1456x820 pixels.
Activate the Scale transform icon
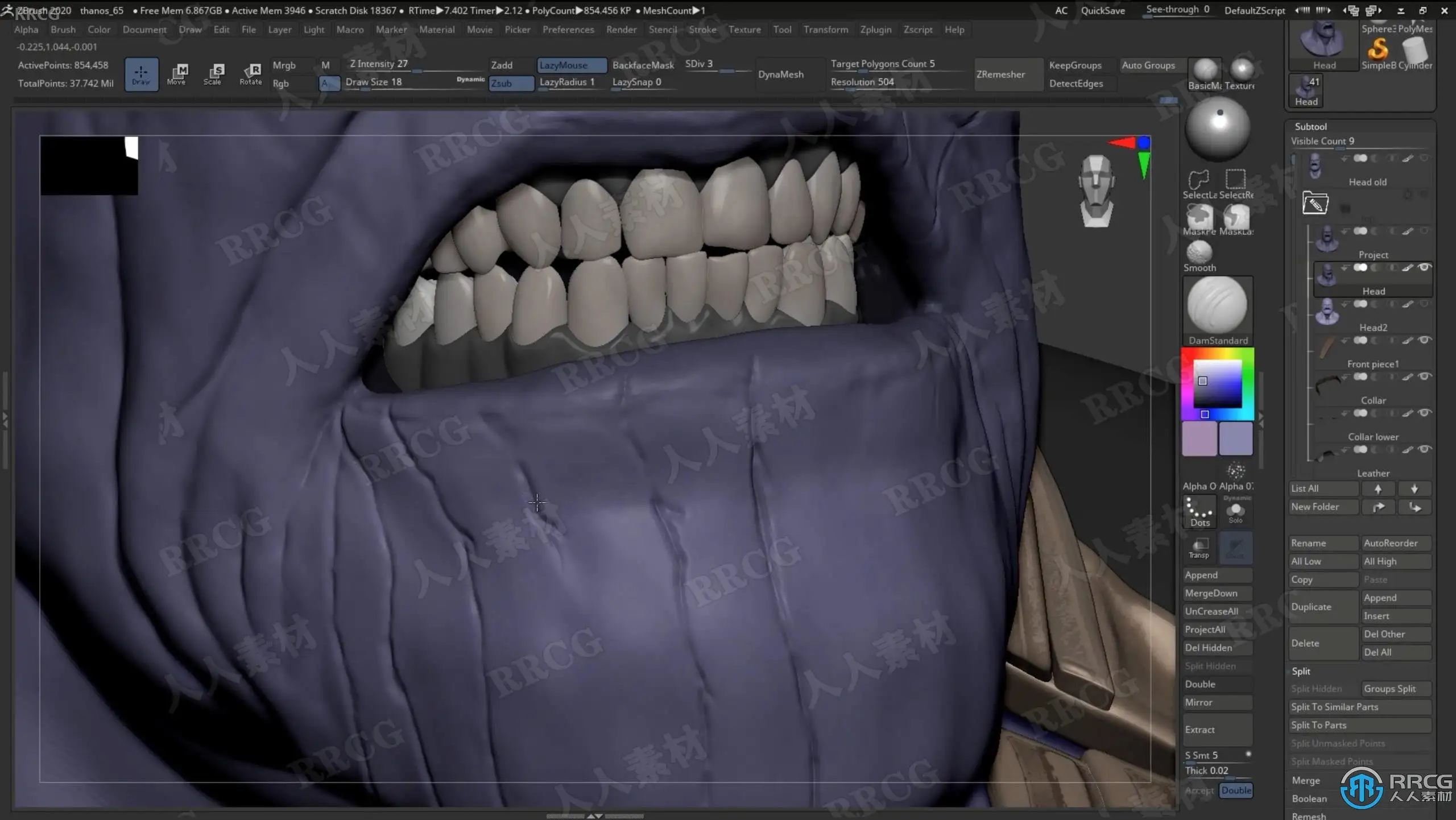214,73
